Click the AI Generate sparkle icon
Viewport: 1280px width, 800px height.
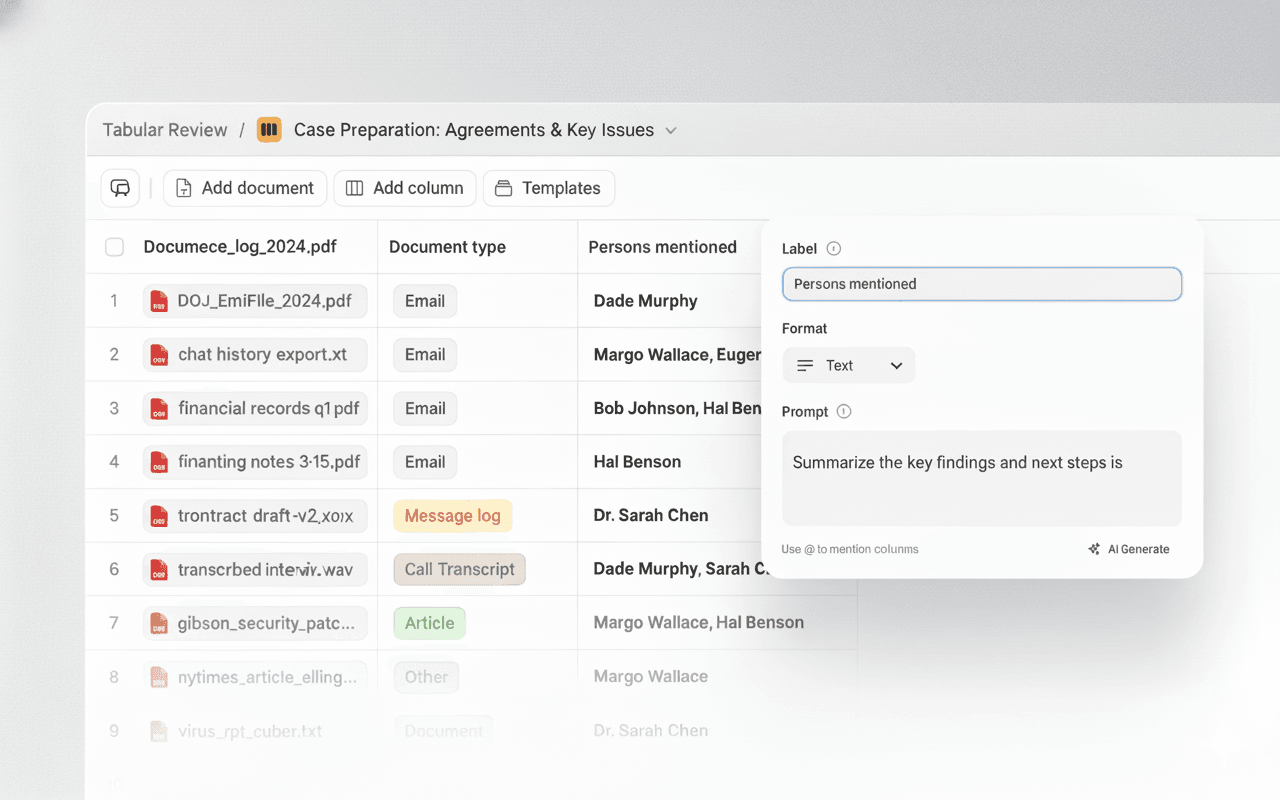(1093, 548)
